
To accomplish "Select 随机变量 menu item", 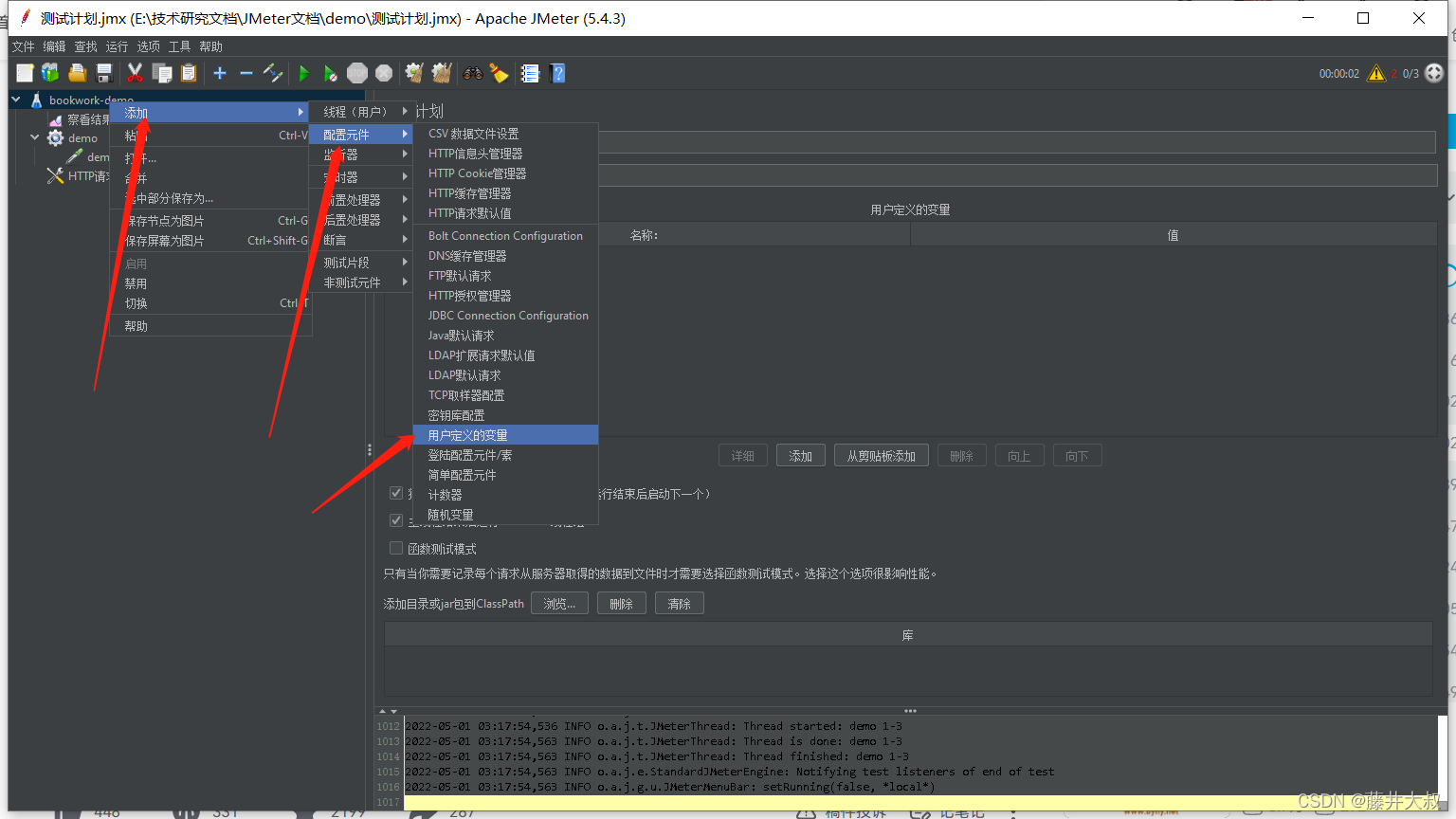I will point(506,515).
